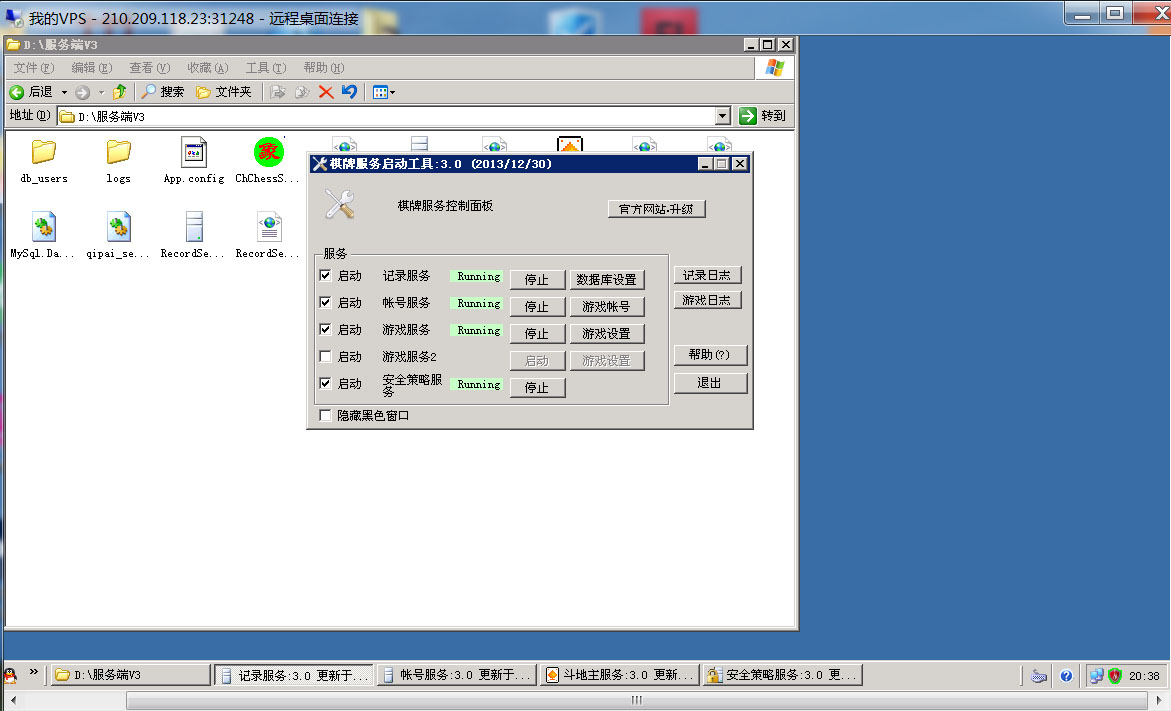1171x711 pixels.
Task: Click the Search (搜索) toolbar button
Action: click(x=163, y=92)
